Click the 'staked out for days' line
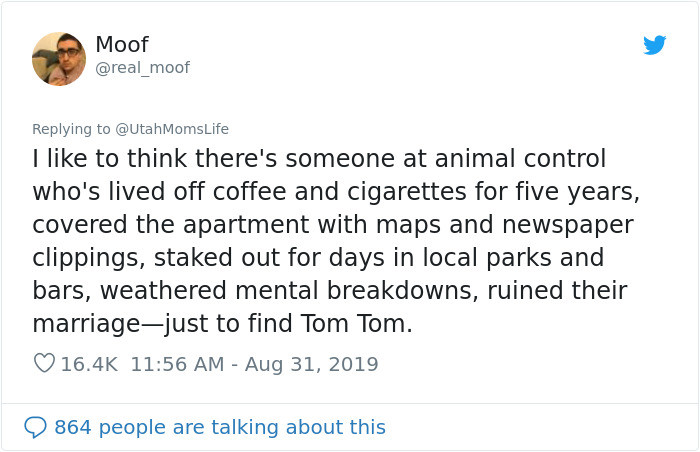Screen dimensions: 700x452 (x=318, y=258)
